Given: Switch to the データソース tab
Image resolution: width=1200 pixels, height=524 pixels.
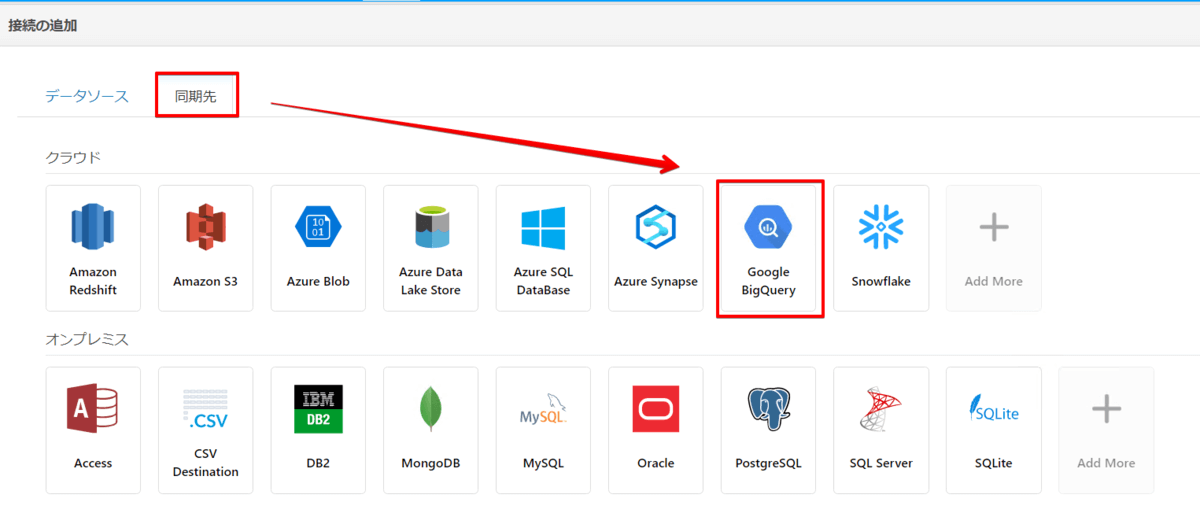Looking at the screenshot, I should pyautogui.click(x=87, y=97).
